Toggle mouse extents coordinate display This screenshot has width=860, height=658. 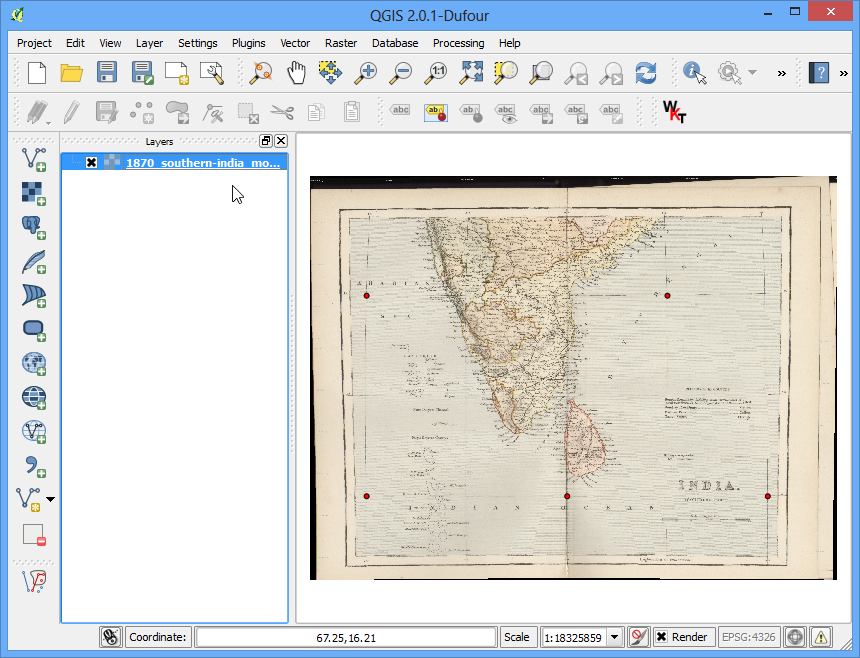point(111,637)
